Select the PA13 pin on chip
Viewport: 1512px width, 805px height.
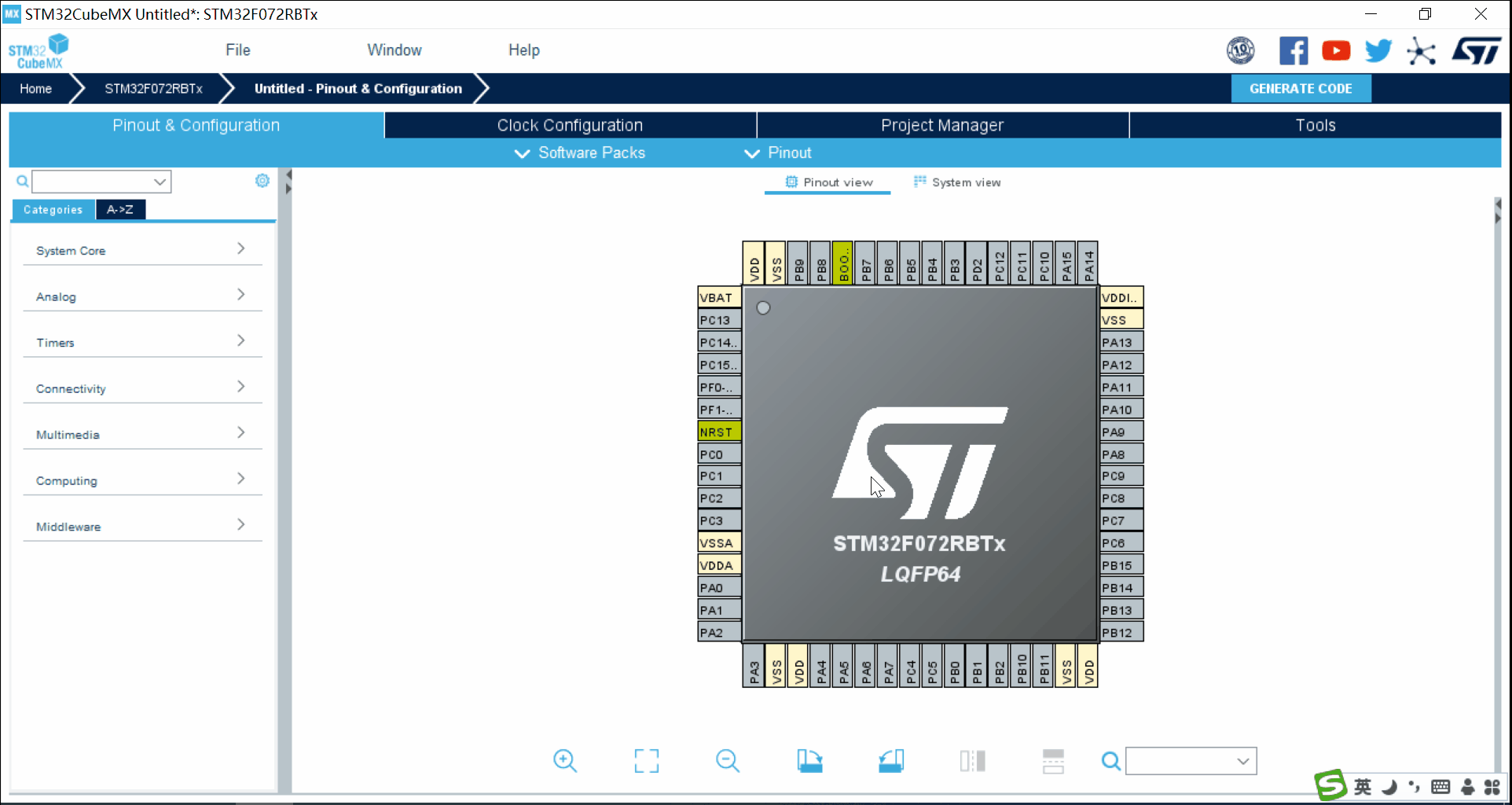[x=1121, y=342]
